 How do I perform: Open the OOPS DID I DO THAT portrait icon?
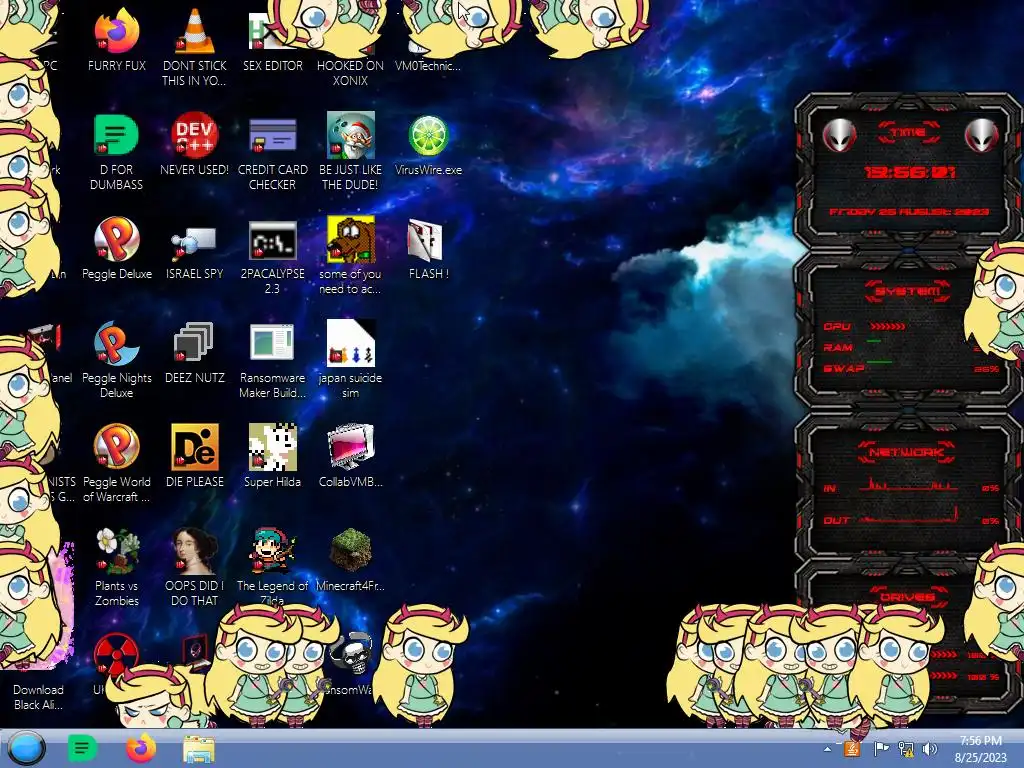[194, 551]
